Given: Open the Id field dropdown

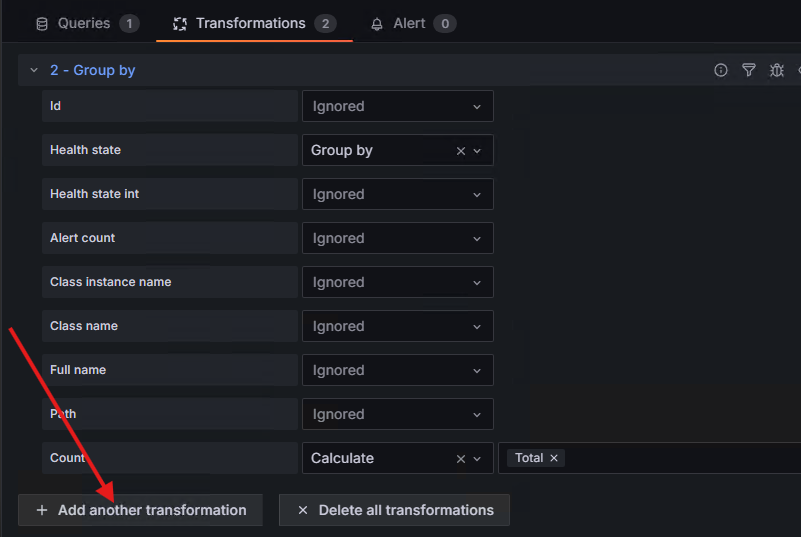Looking at the screenshot, I should click(397, 106).
